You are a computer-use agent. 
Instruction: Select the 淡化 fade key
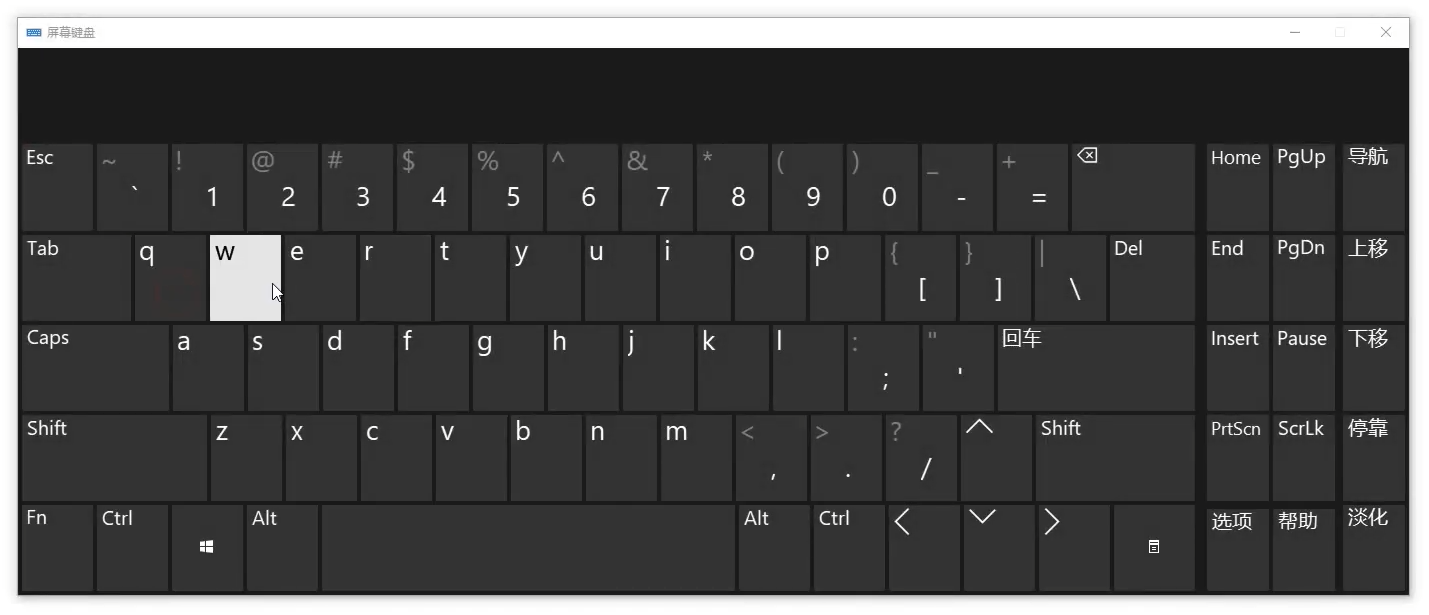point(1373,548)
